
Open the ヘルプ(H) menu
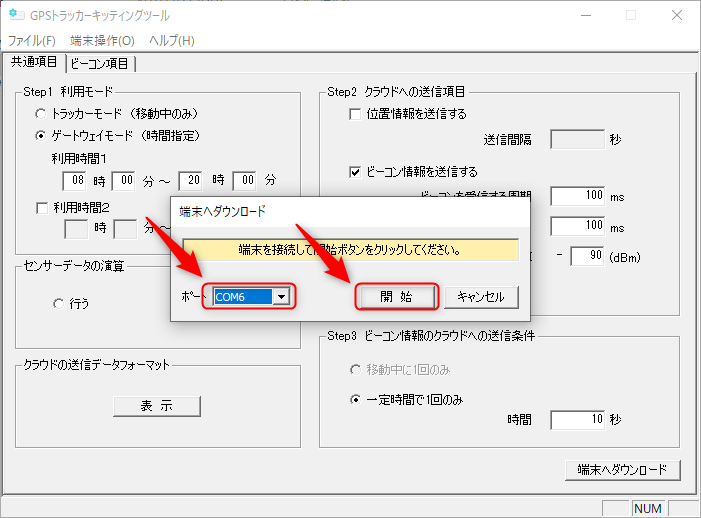tap(172, 41)
